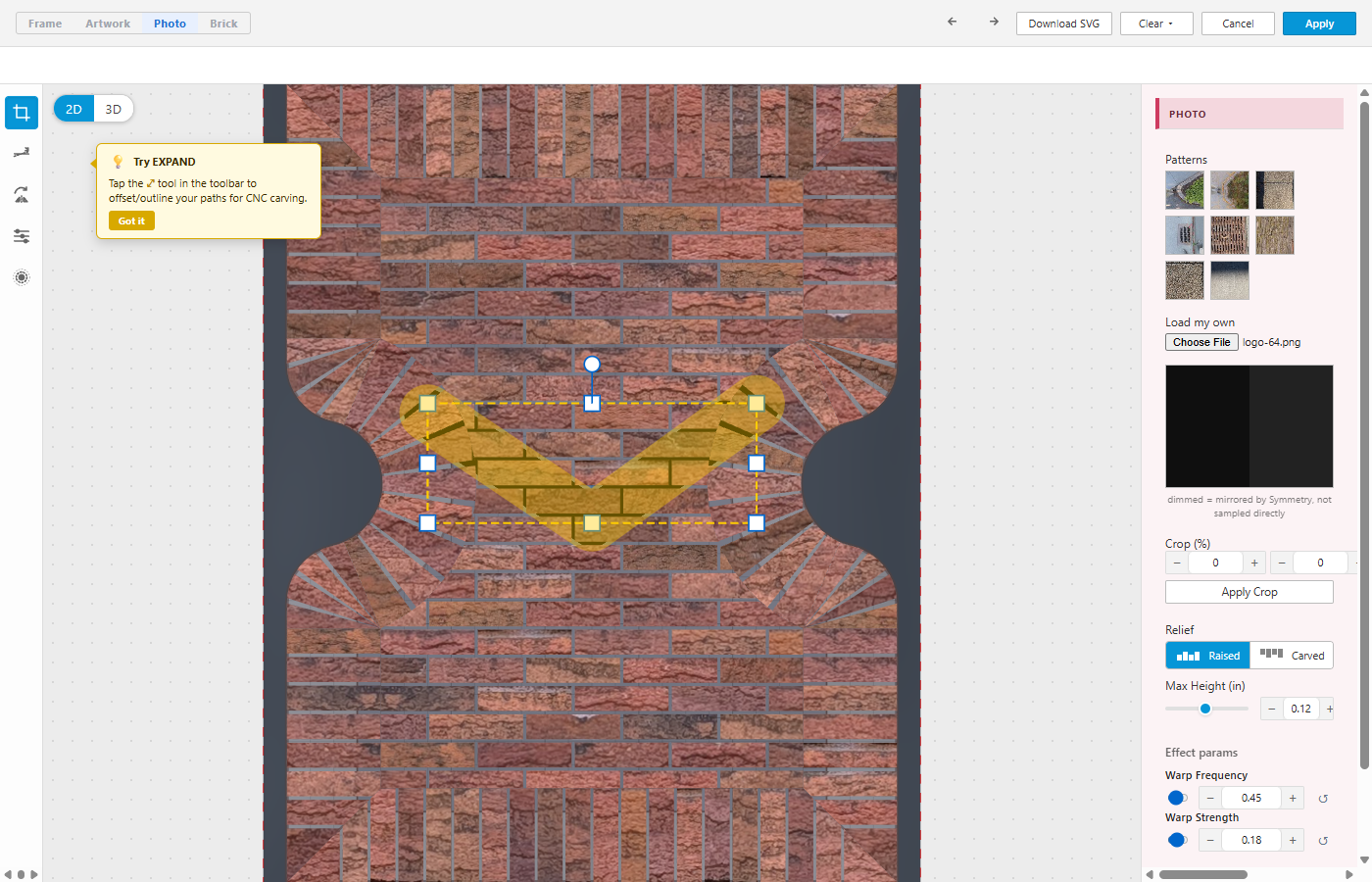This screenshot has height=882, width=1372.
Task: Choose the radial target tool icon
Action: point(22,277)
